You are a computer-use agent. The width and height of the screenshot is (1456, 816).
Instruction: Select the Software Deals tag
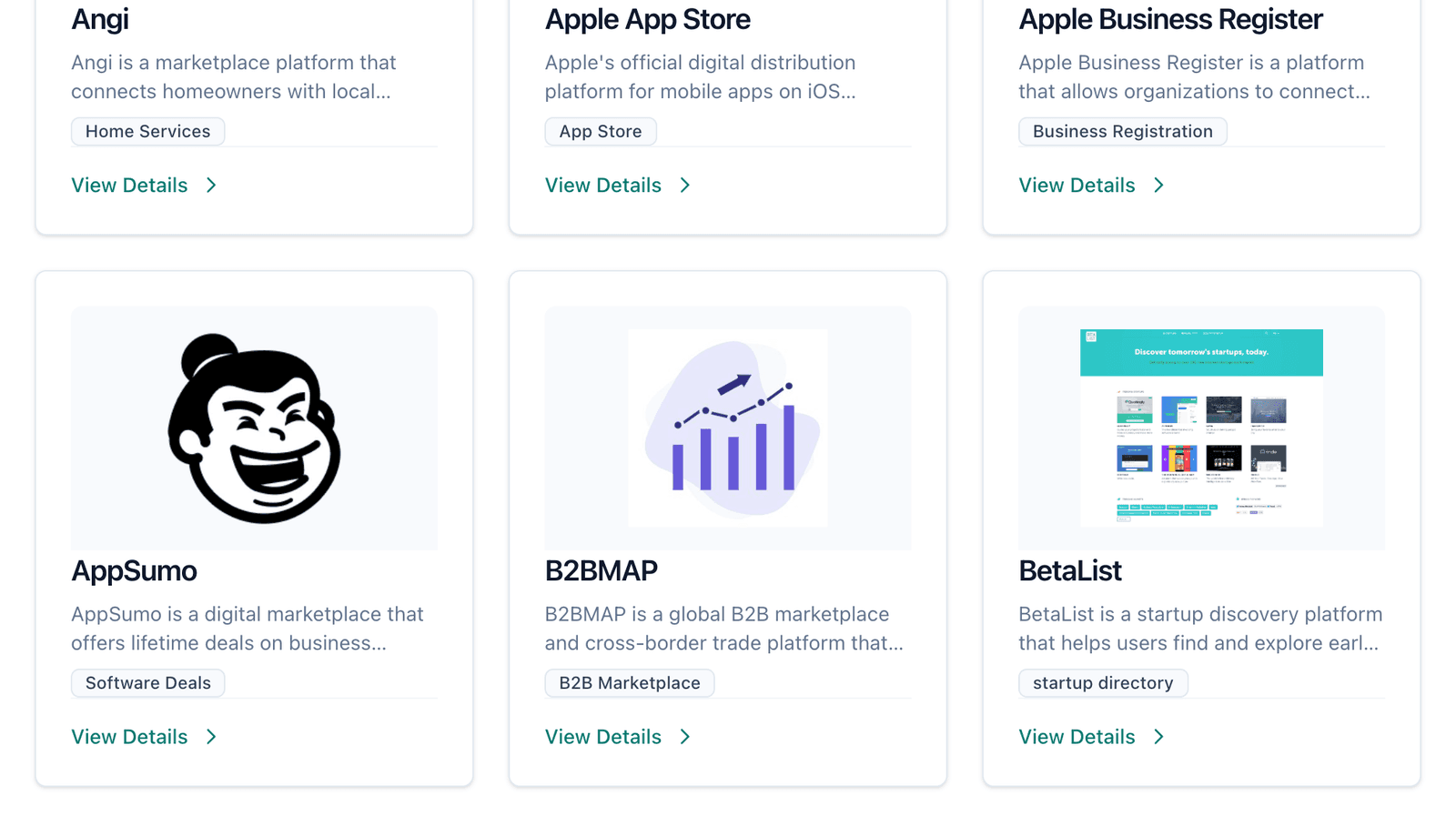[147, 683]
